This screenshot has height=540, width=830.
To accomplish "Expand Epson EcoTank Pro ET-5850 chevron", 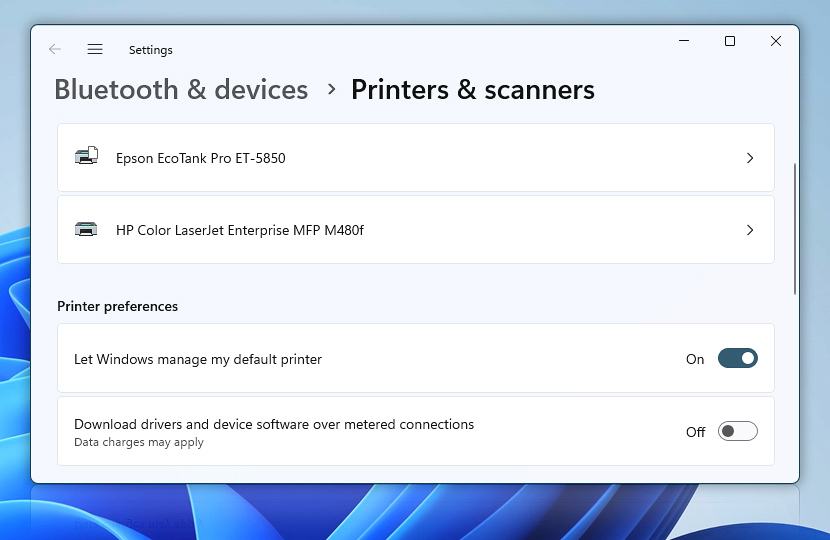I will coord(750,158).
